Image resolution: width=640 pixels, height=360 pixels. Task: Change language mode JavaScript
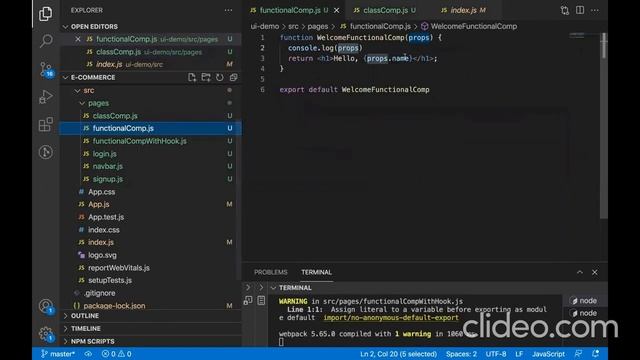tap(548, 354)
